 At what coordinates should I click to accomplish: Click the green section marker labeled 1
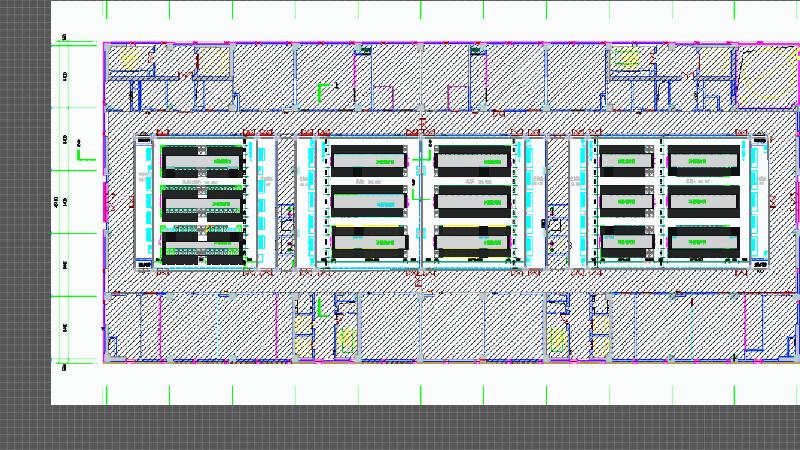[323, 92]
